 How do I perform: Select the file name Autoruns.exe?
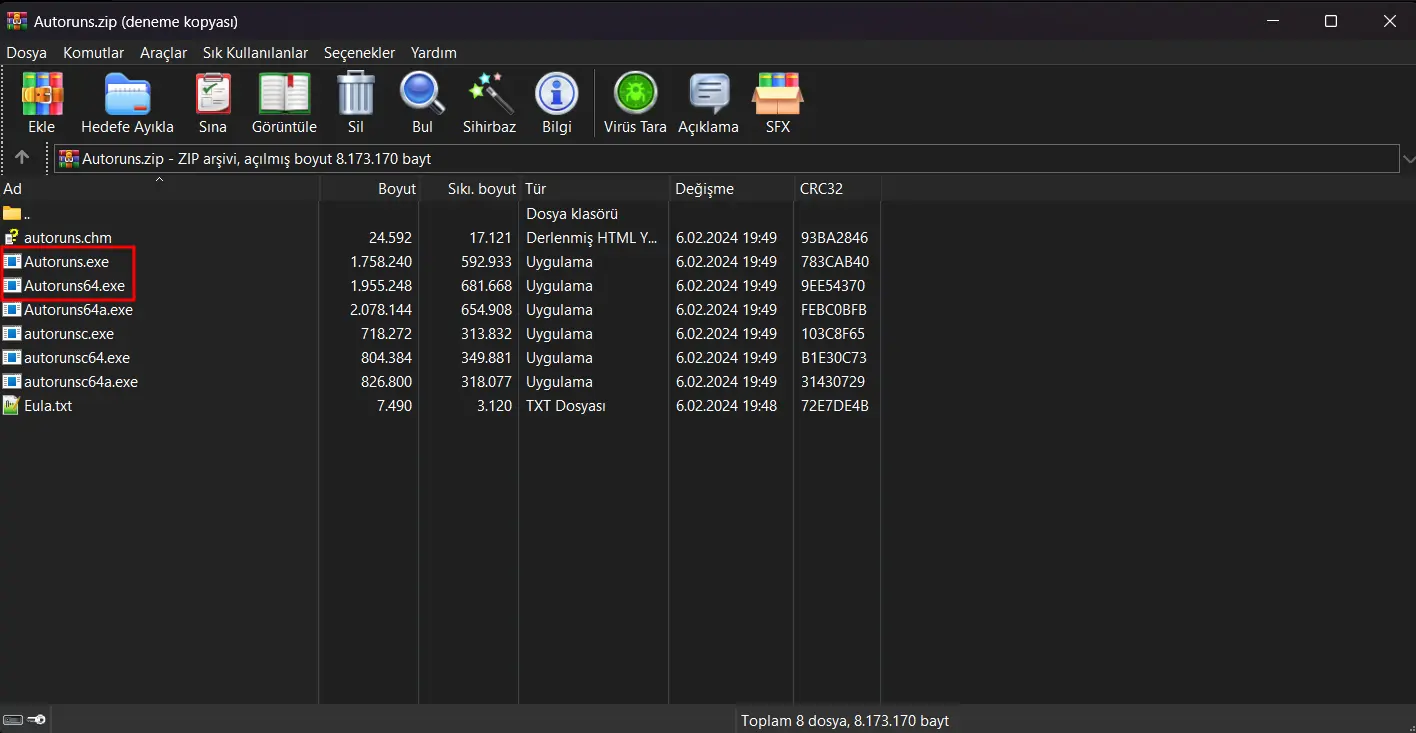coord(67,262)
